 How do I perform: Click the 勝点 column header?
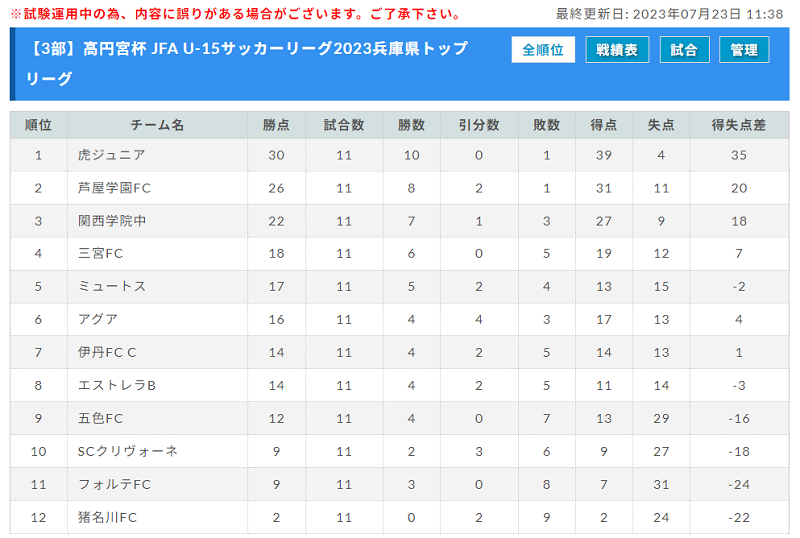coord(276,125)
